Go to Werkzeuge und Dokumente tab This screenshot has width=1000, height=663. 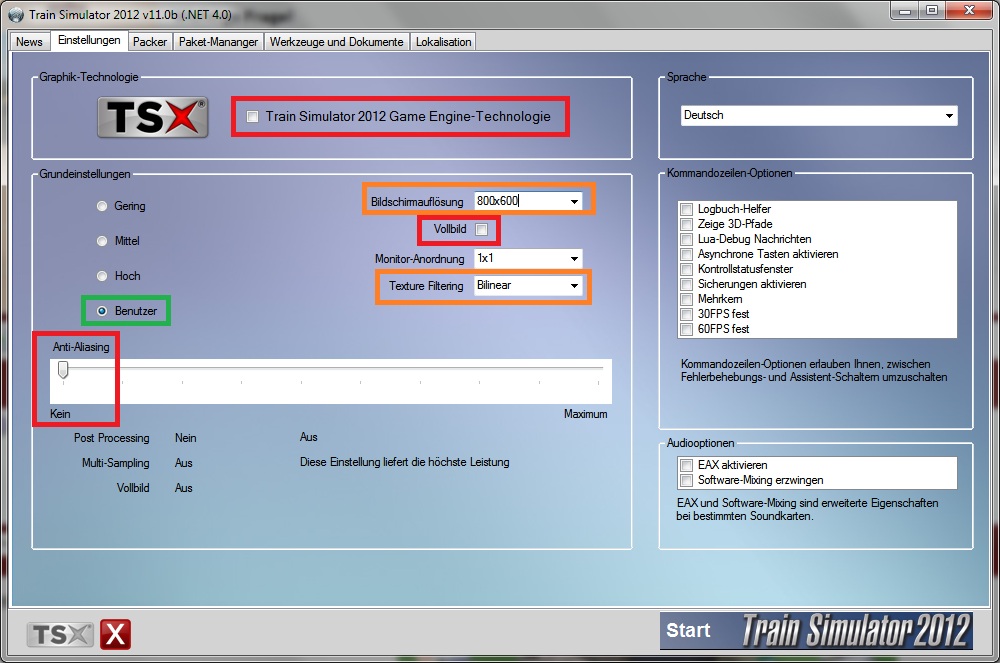pos(336,41)
